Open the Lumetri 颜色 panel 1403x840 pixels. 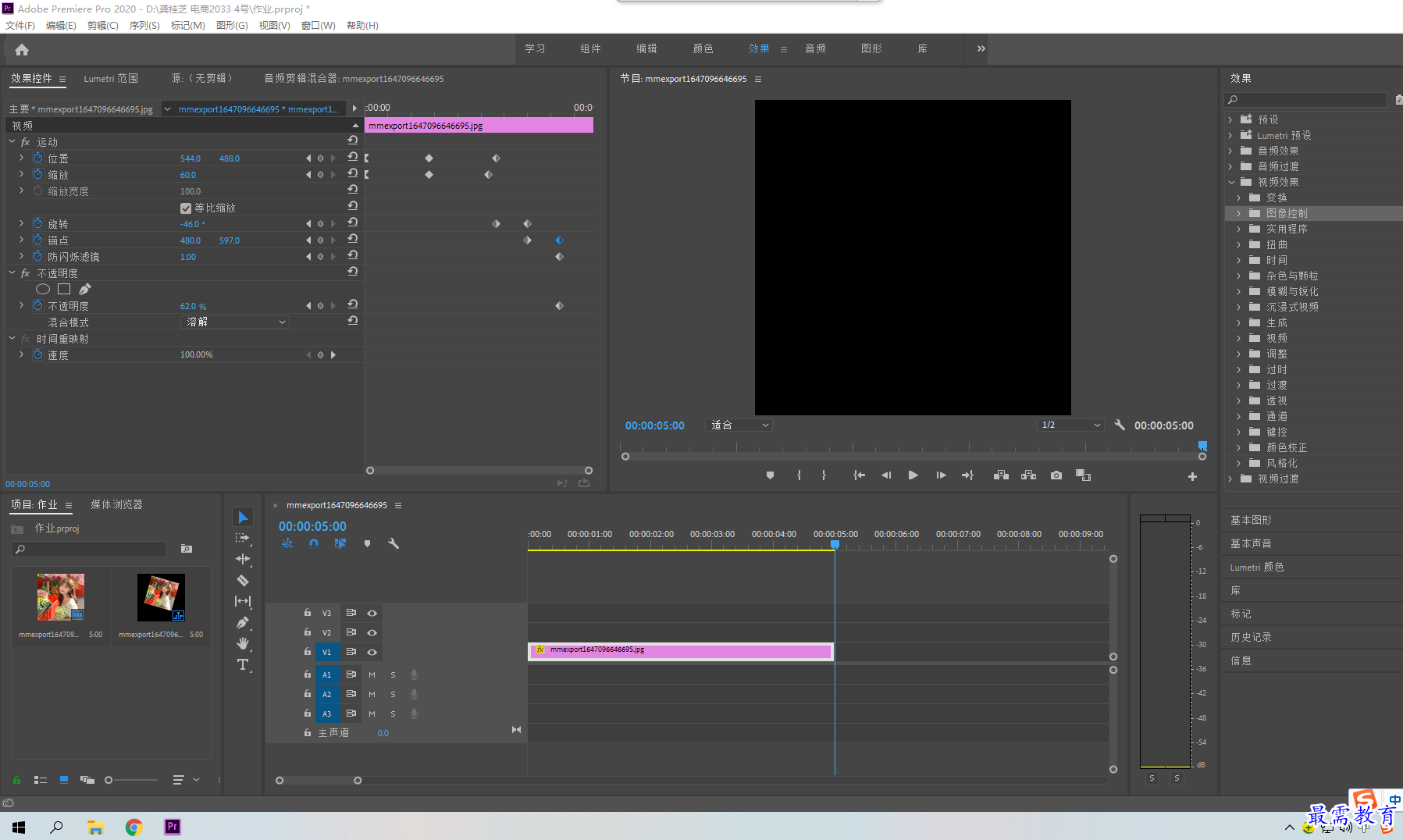[x=1256, y=568]
